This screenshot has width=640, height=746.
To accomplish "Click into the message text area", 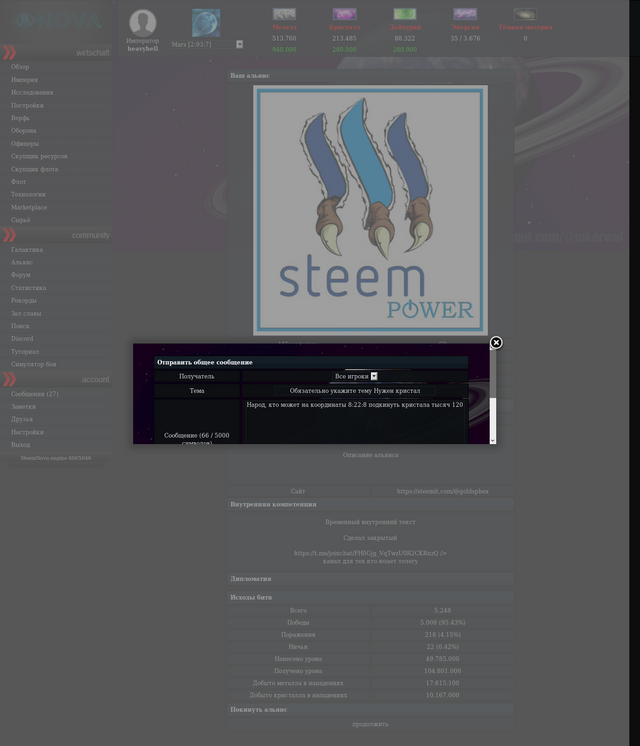I will pos(355,422).
